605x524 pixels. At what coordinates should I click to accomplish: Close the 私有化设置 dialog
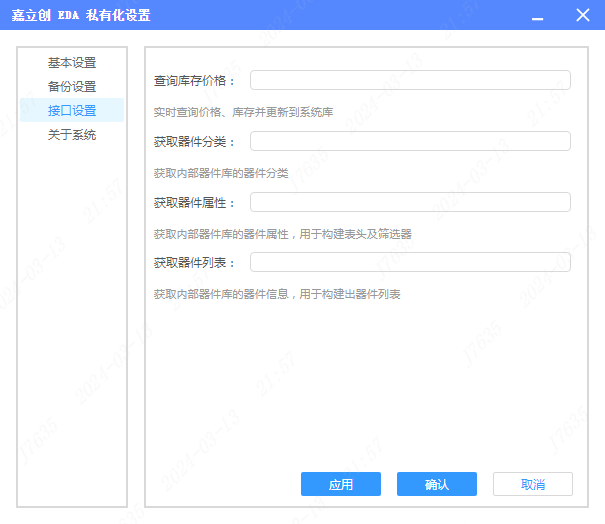click(x=583, y=15)
